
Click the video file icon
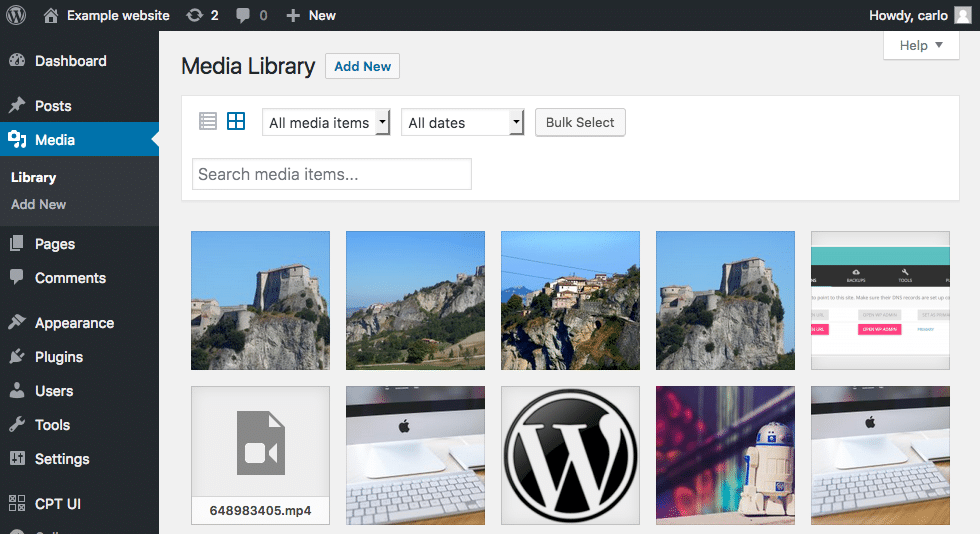point(261,443)
